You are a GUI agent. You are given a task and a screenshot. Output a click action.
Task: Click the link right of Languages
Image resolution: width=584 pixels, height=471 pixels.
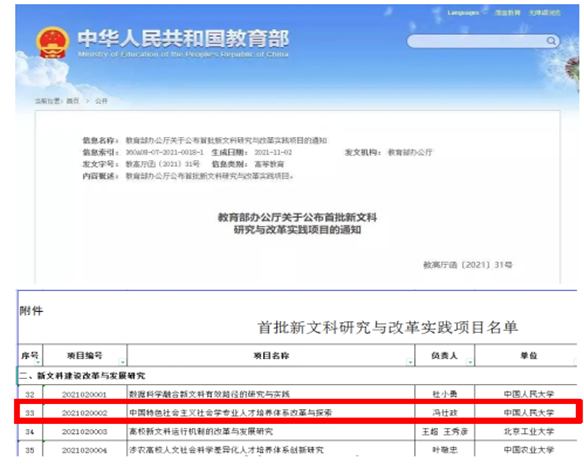click(507, 13)
